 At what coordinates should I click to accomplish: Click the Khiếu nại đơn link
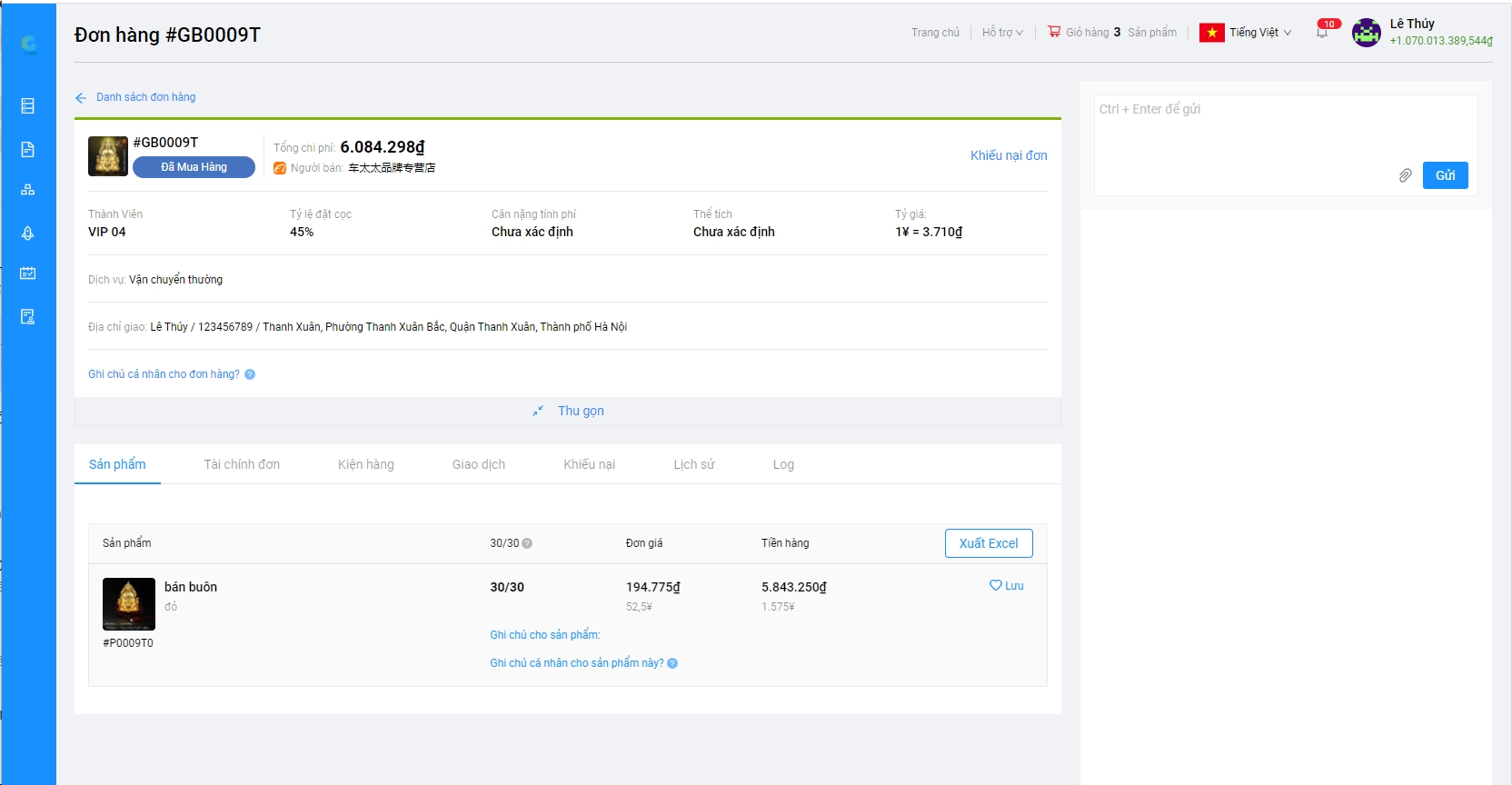click(1009, 155)
